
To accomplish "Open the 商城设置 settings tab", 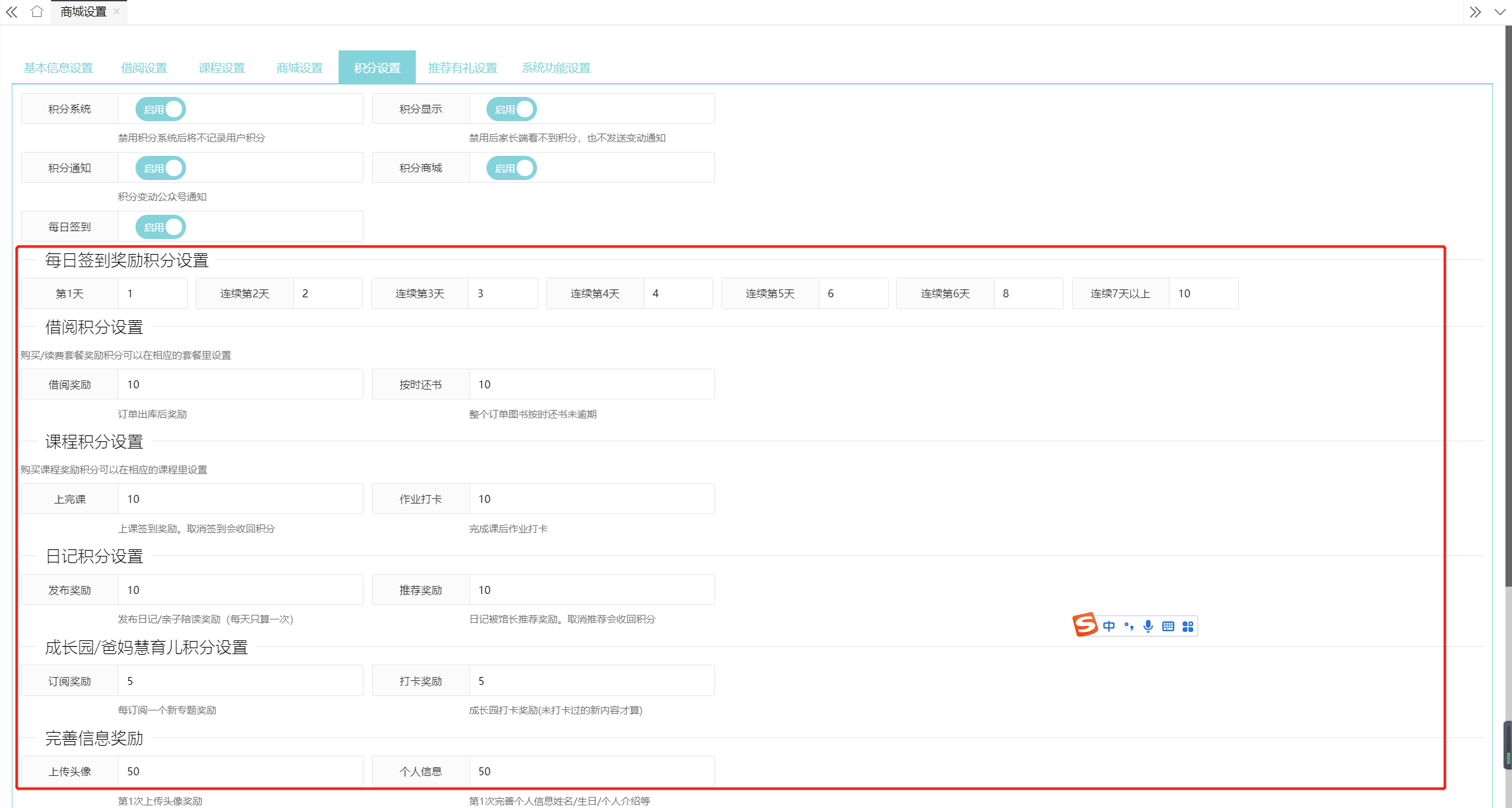I will 299,67.
